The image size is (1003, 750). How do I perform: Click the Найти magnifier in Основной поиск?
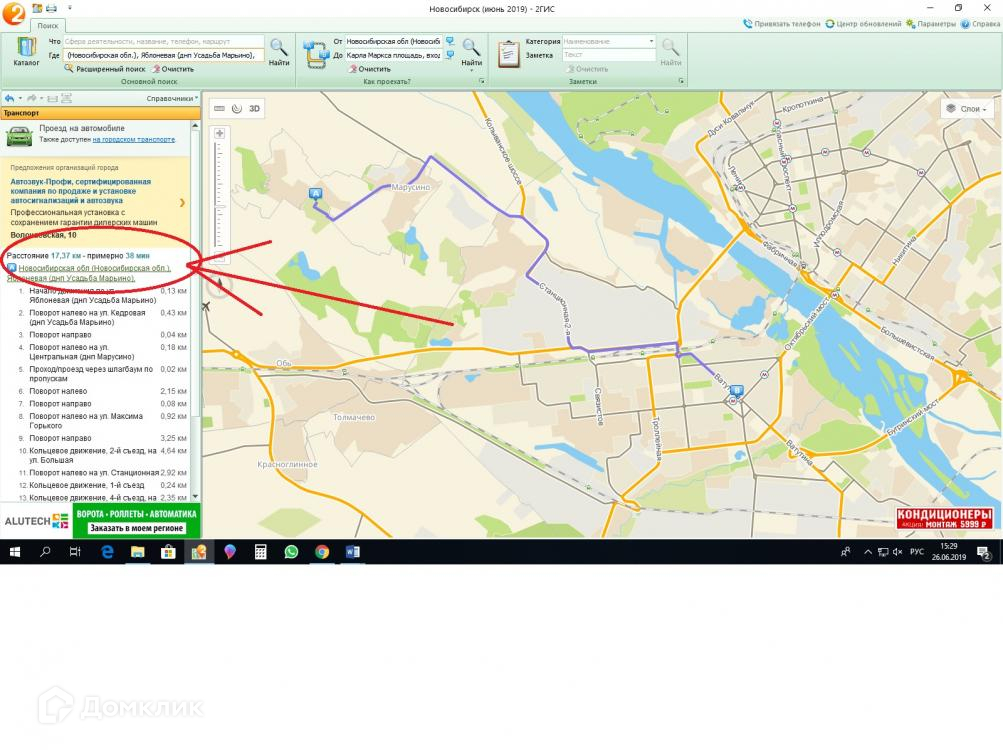click(279, 51)
